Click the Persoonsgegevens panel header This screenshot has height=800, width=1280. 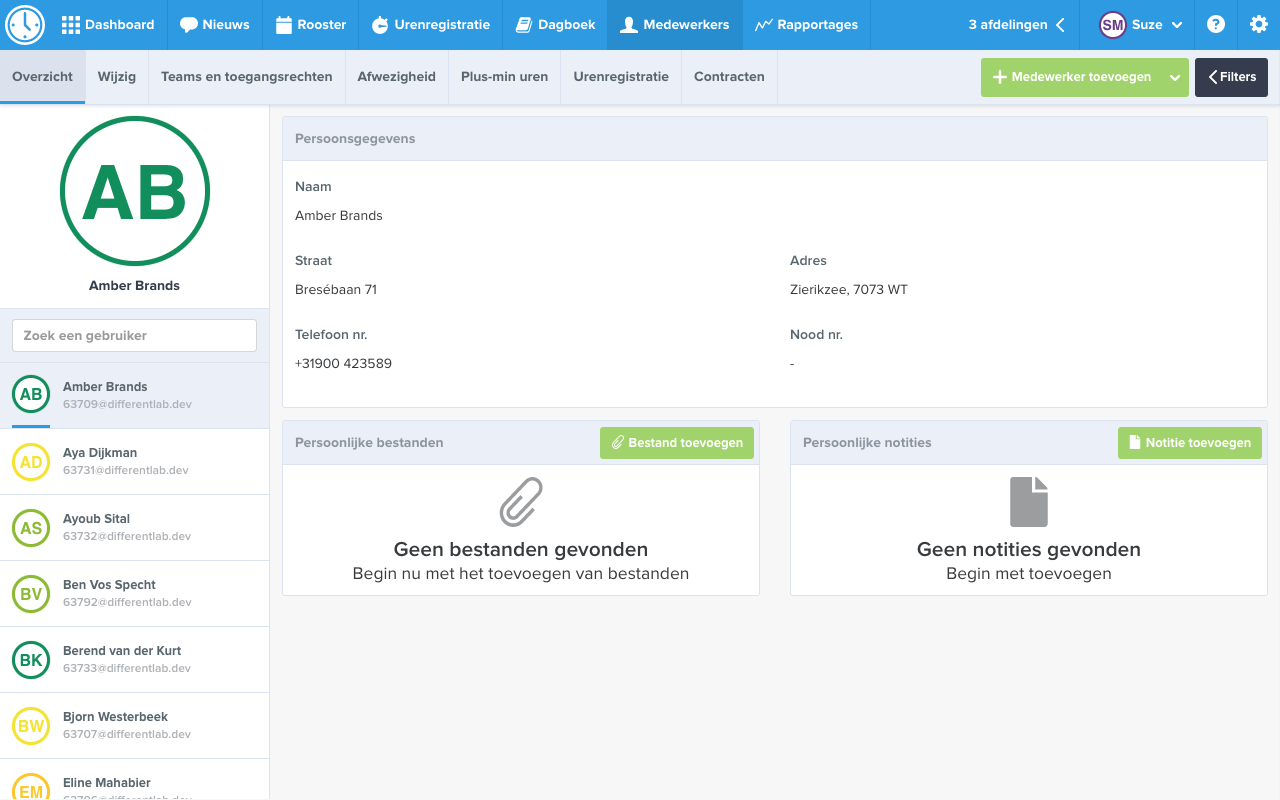point(775,139)
